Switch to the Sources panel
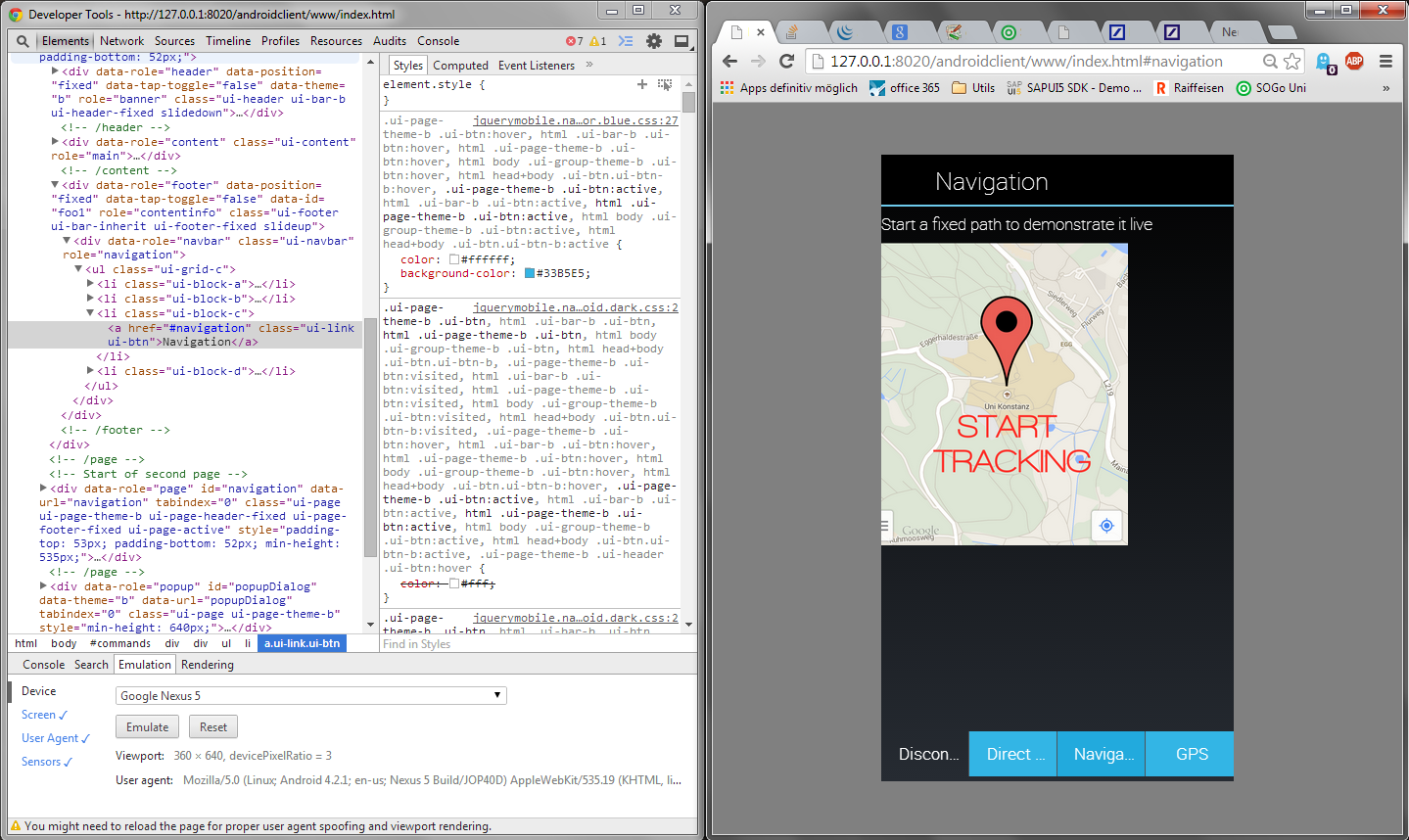Viewport: 1409px width, 840px height. [x=174, y=41]
